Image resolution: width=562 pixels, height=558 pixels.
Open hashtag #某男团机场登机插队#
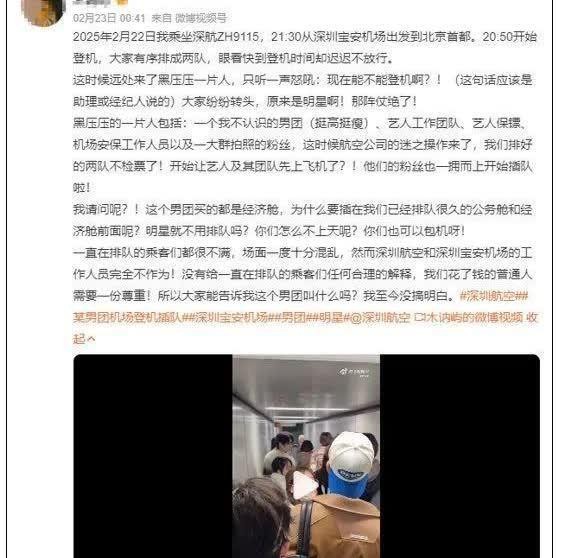[131, 318]
